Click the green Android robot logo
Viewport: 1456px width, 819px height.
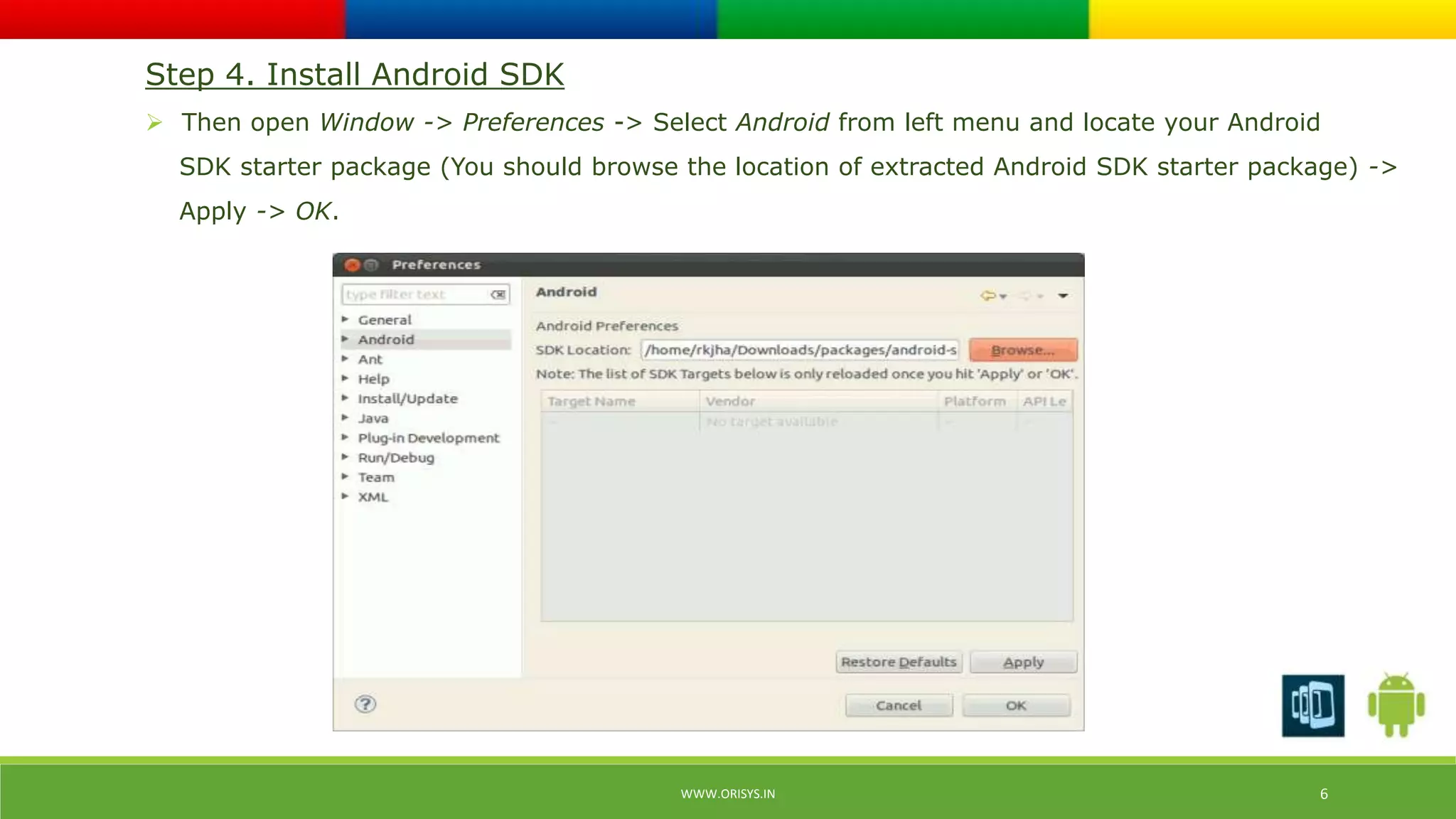pyautogui.click(x=1396, y=705)
